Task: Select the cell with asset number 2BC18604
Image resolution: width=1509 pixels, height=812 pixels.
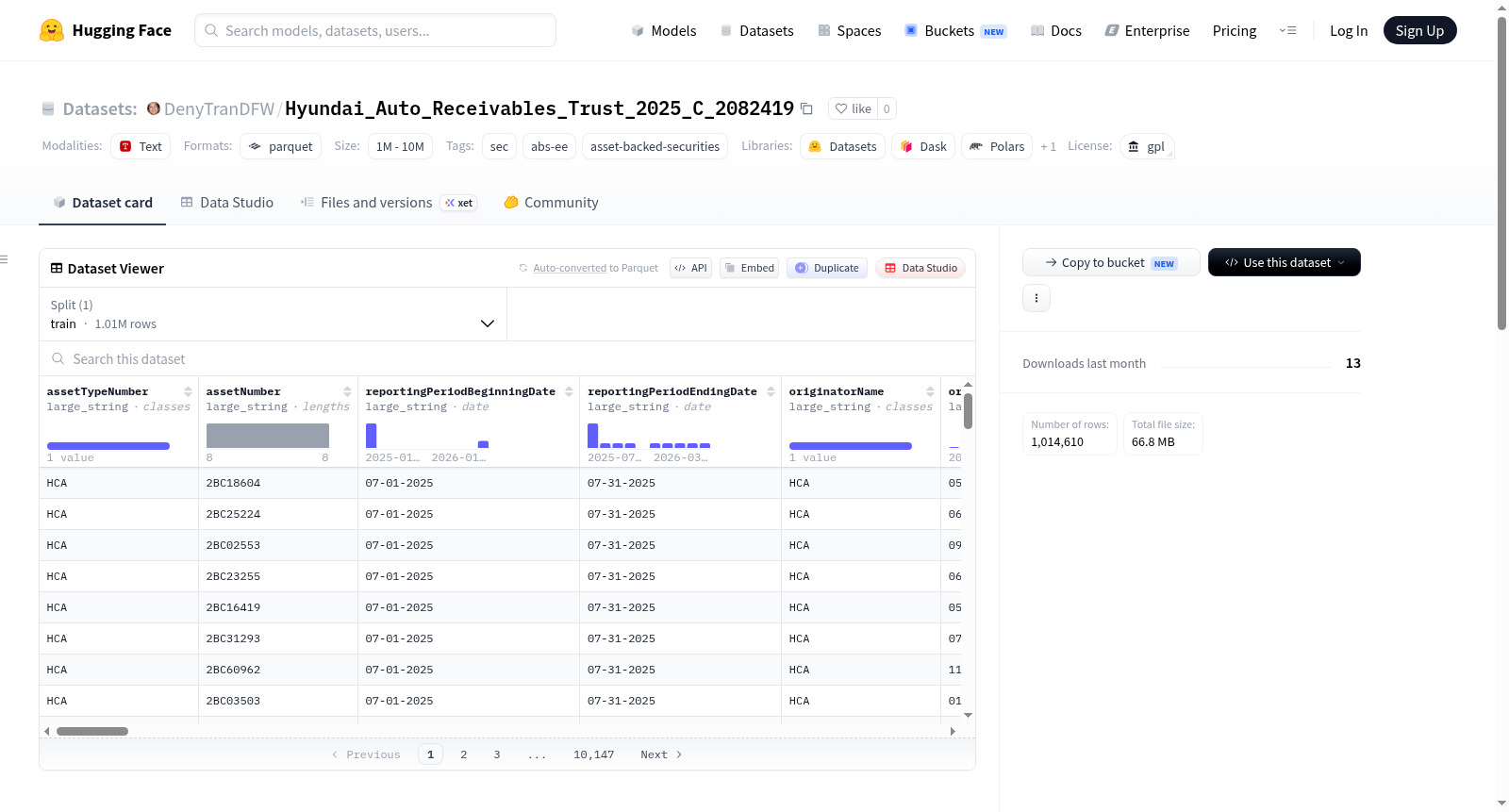Action: point(278,483)
